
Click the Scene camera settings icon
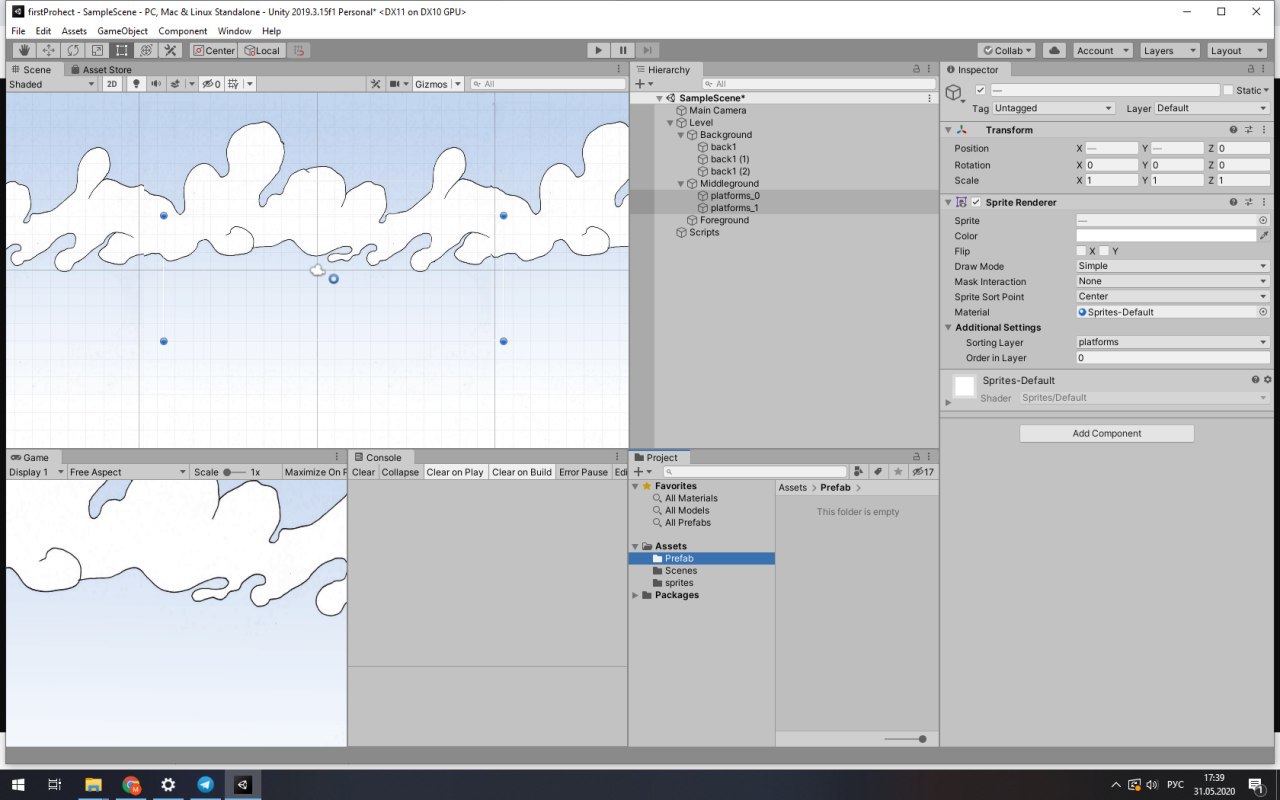point(396,84)
